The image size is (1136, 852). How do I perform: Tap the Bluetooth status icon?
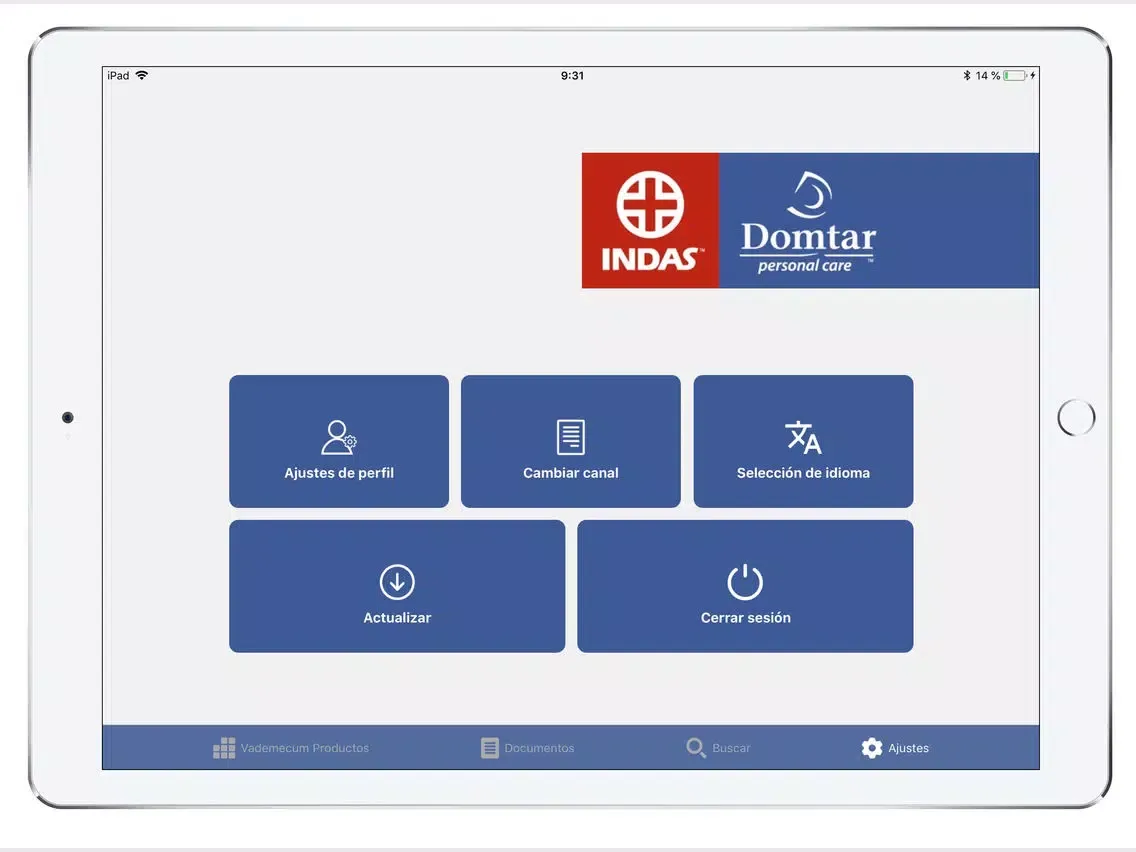pos(966,75)
